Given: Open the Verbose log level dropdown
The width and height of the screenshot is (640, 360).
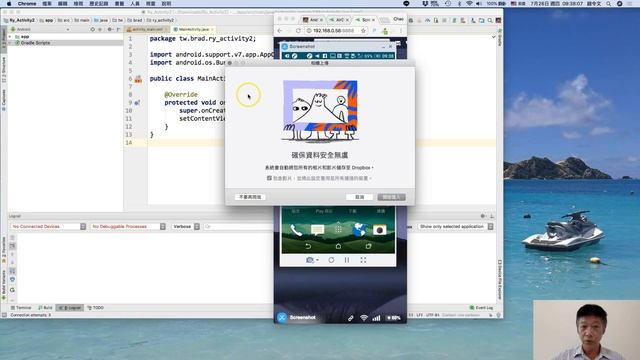Looking at the screenshot, I should coord(185,226).
